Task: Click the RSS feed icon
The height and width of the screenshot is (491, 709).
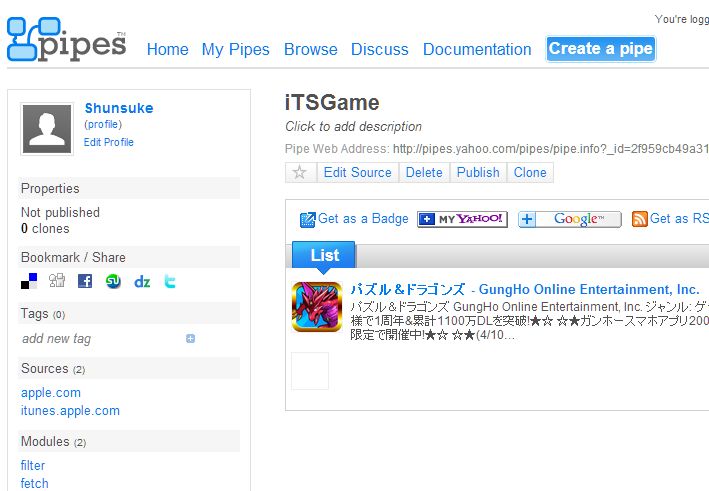Action: pyautogui.click(x=639, y=219)
